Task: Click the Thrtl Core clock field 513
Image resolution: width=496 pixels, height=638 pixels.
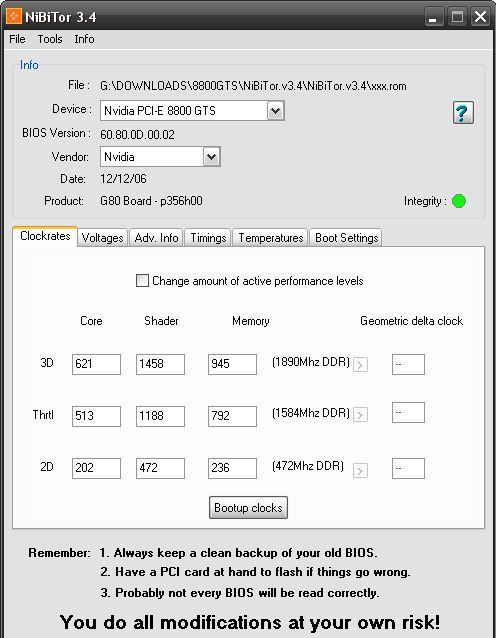Action: point(96,416)
